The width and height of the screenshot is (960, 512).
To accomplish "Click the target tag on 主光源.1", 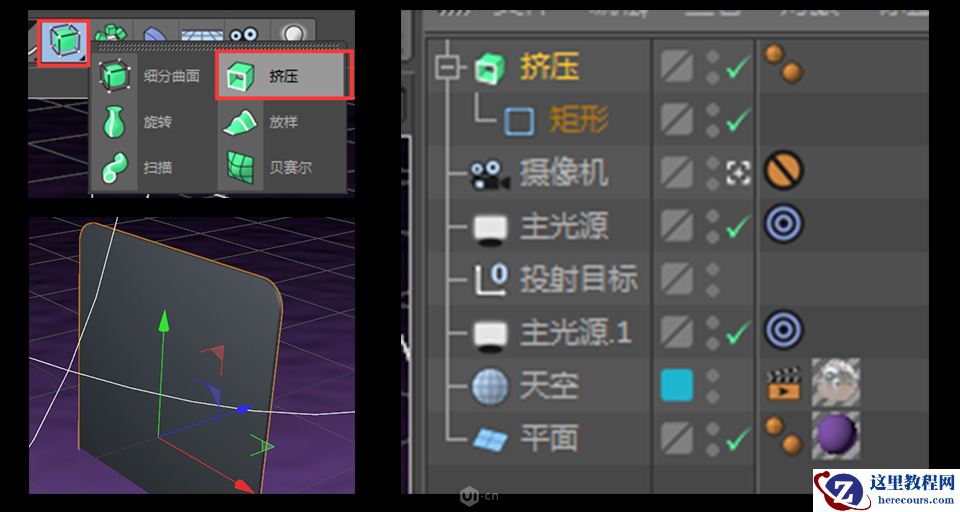I will (784, 330).
